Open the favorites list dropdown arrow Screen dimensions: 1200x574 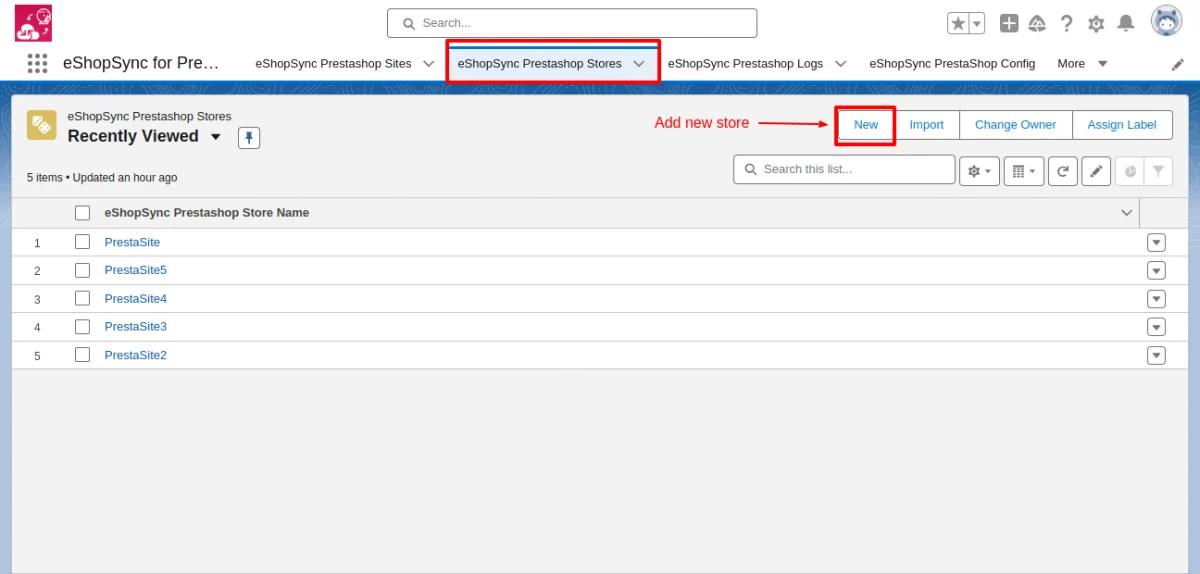pyautogui.click(x=977, y=23)
